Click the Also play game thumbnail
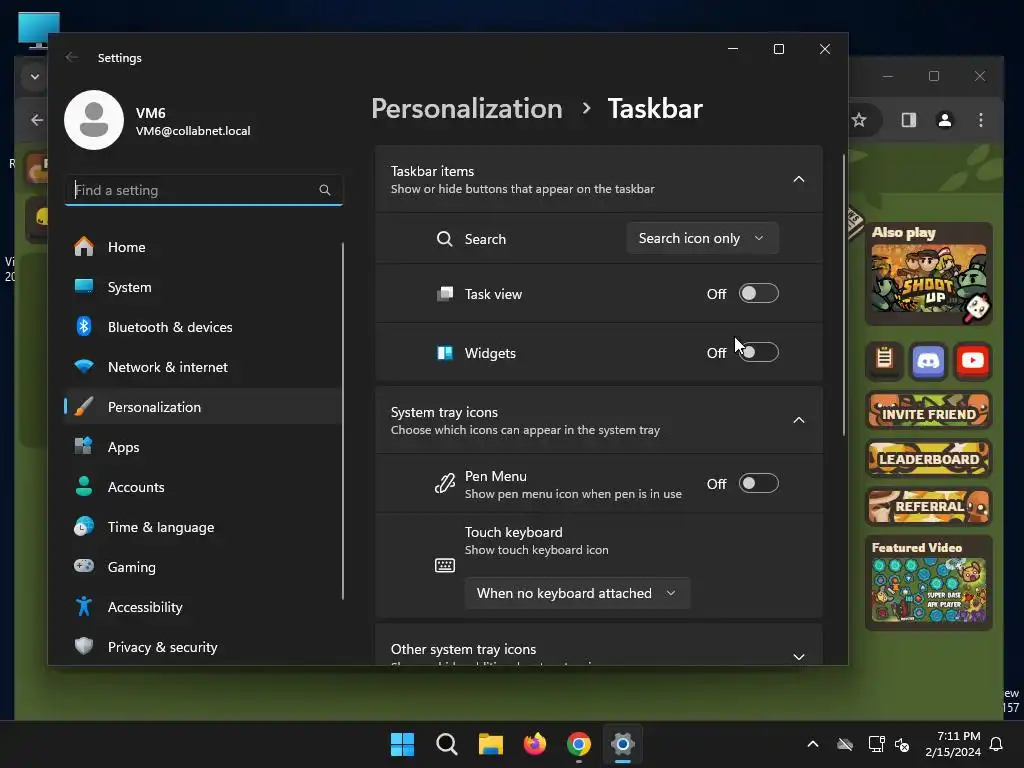The width and height of the screenshot is (1024, 768). click(x=928, y=278)
